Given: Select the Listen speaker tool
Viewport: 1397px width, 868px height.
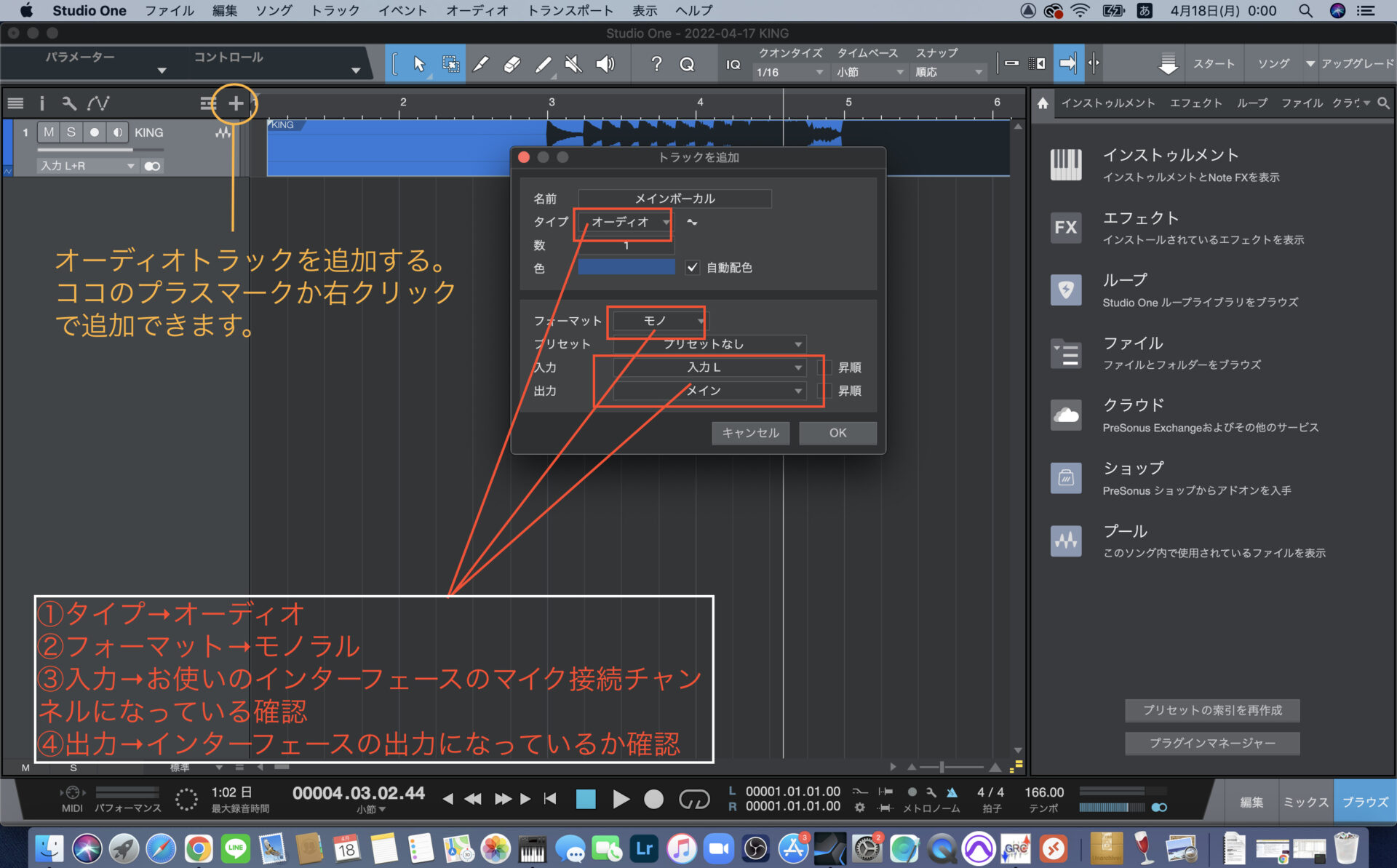Looking at the screenshot, I should [x=605, y=65].
